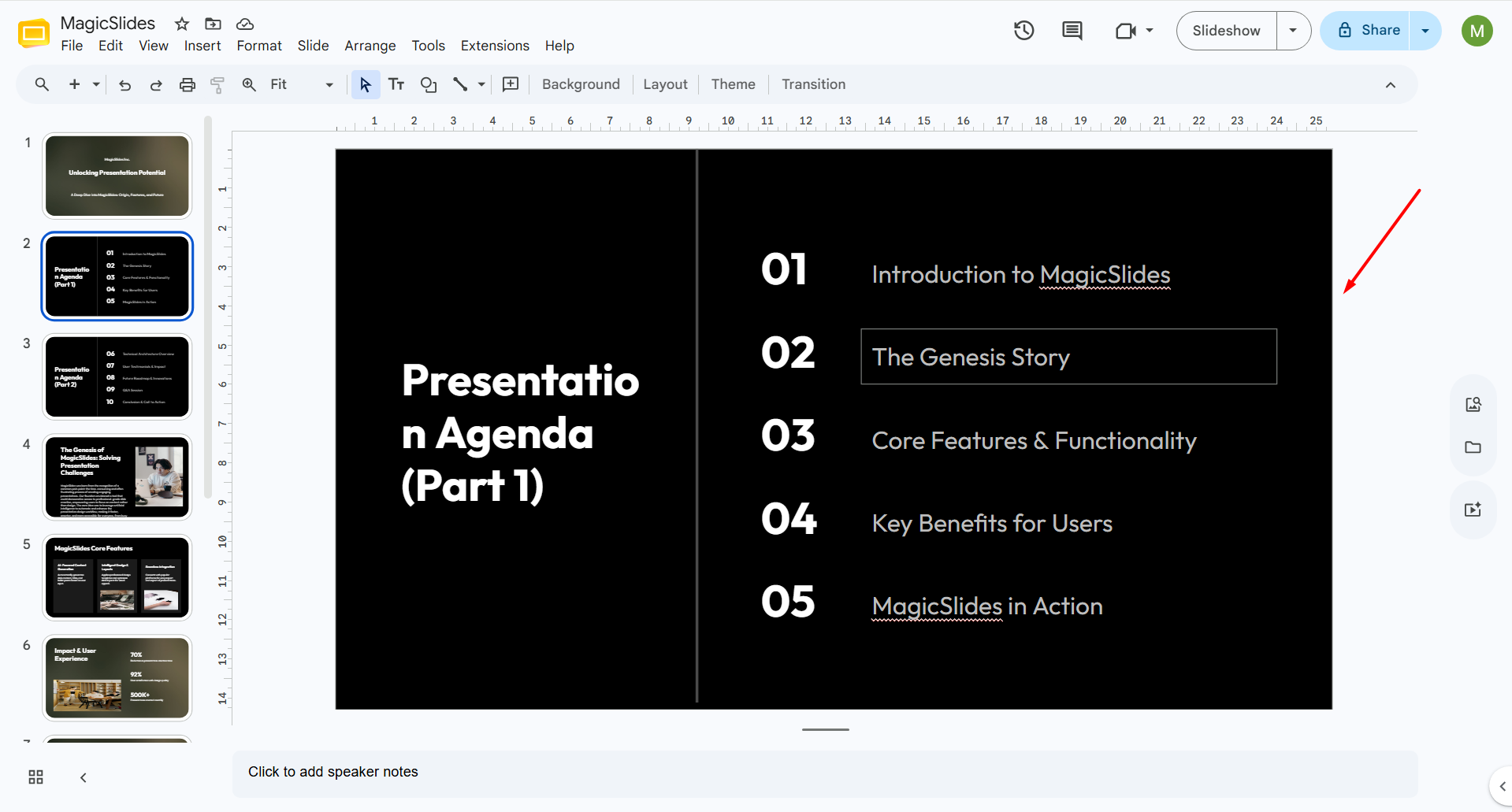Open side panel image explore icon
1512x812 pixels.
[x=1473, y=405]
